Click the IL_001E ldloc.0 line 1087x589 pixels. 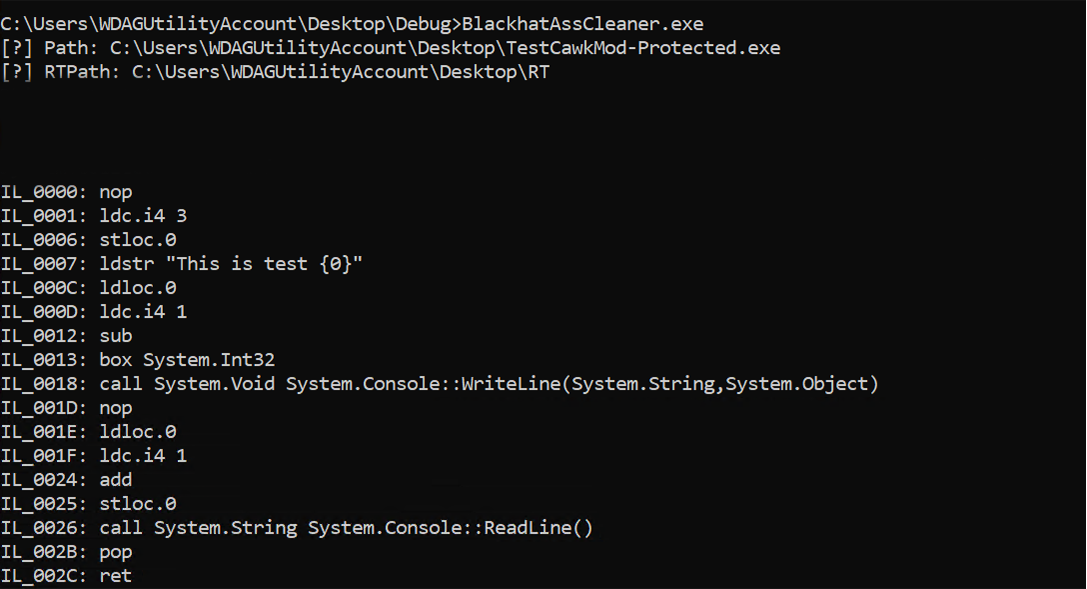pyautogui.click(x=88, y=432)
